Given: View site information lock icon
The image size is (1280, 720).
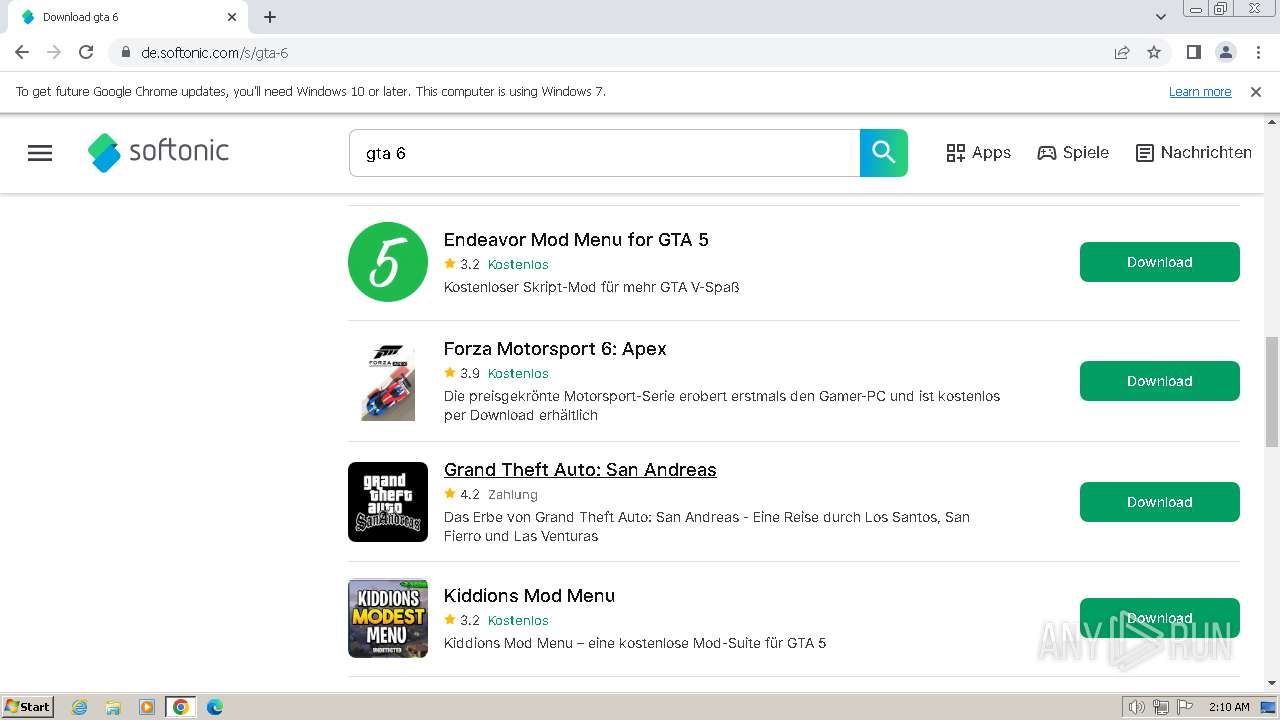Looking at the screenshot, I should [125, 52].
